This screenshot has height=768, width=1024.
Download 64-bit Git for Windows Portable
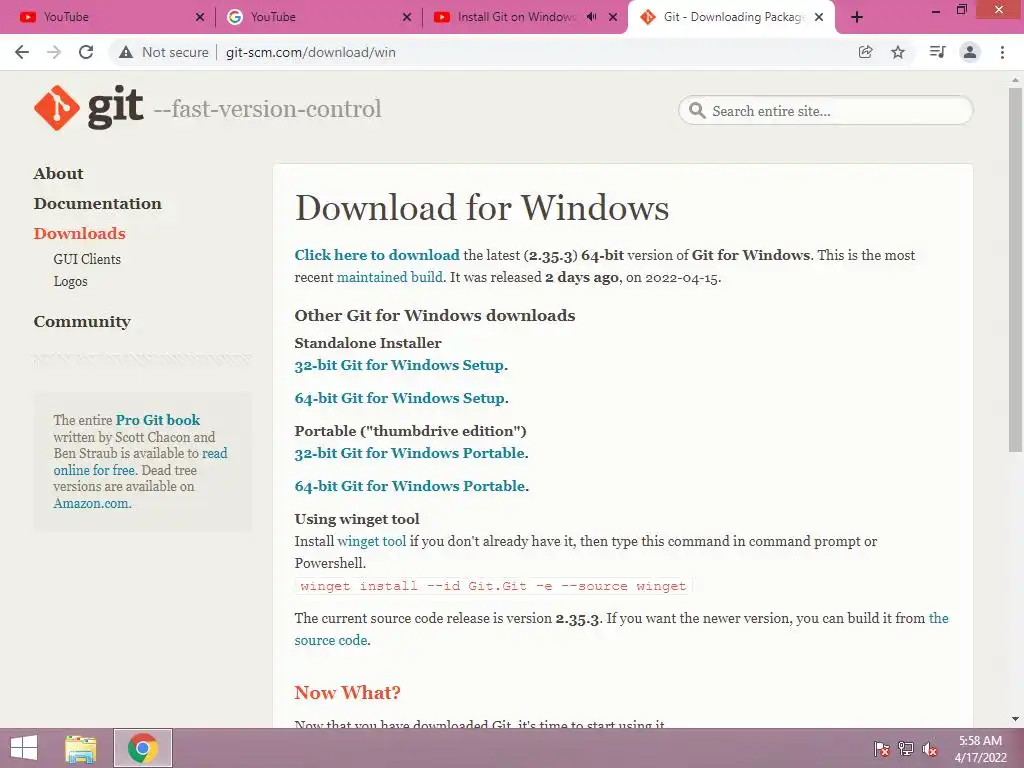[409, 486]
